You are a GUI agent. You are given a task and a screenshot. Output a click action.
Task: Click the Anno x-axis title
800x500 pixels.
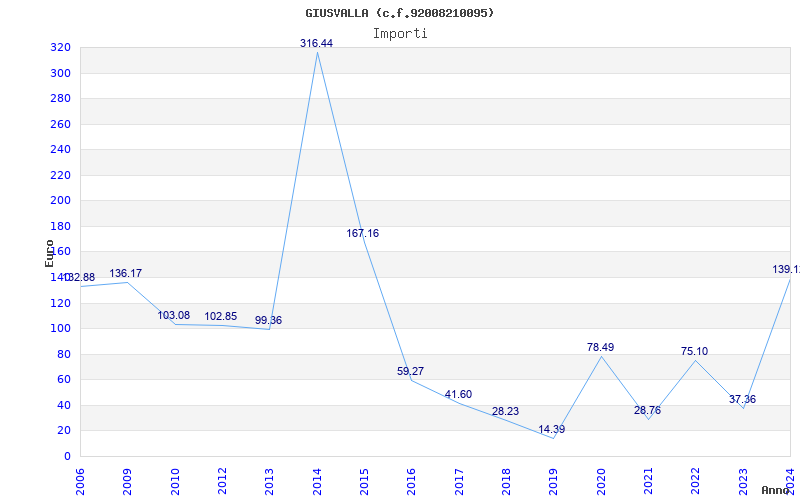(x=776, y=490)
